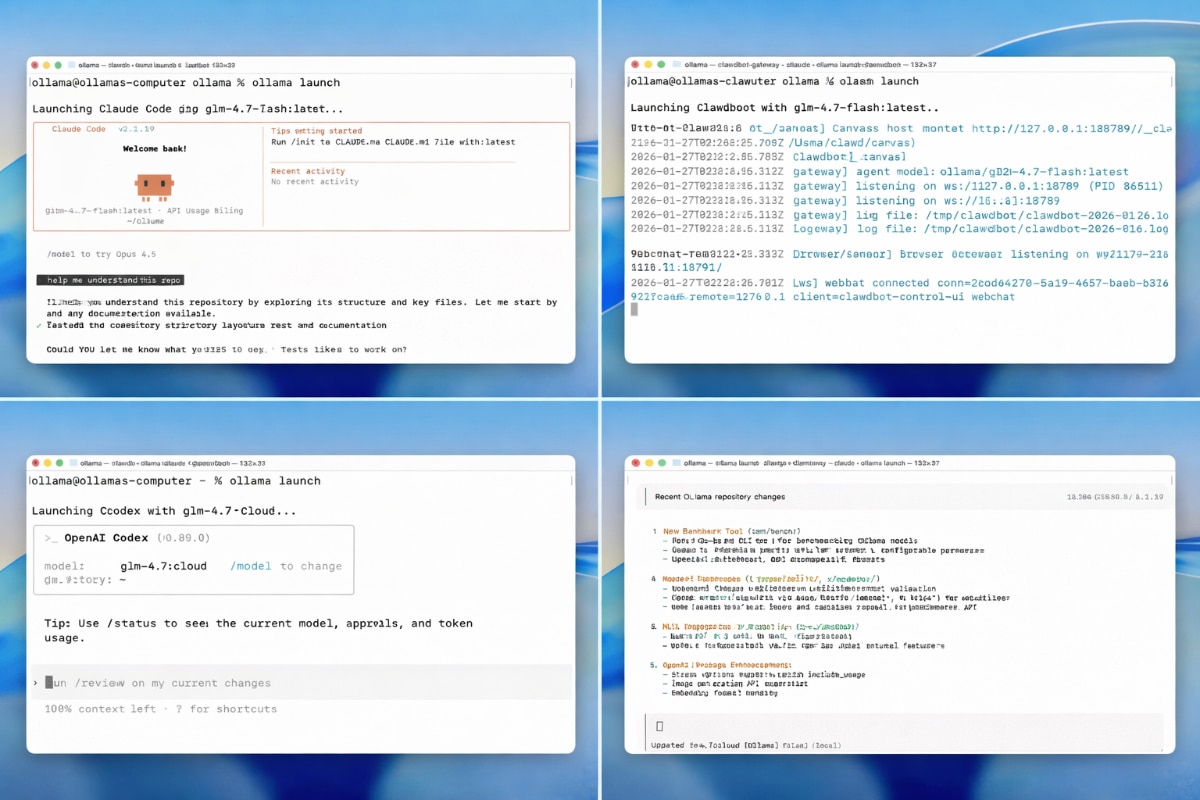The image size is (1200, 800).
Task: Zoom the repository changes terminal window
Action: (x=661, y=463)
